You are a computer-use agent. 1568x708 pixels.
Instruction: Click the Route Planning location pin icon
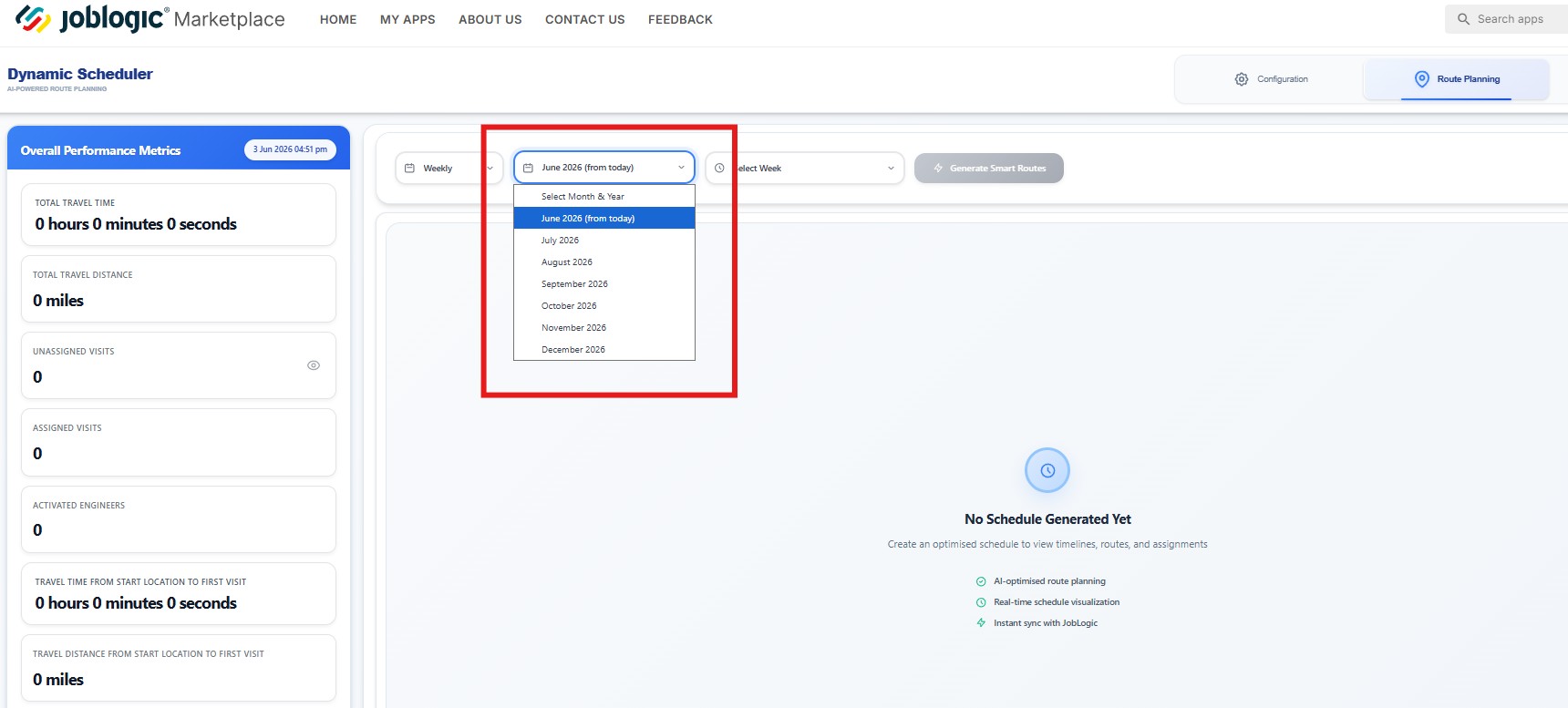pyautogui.click(x=1422, y=79)
